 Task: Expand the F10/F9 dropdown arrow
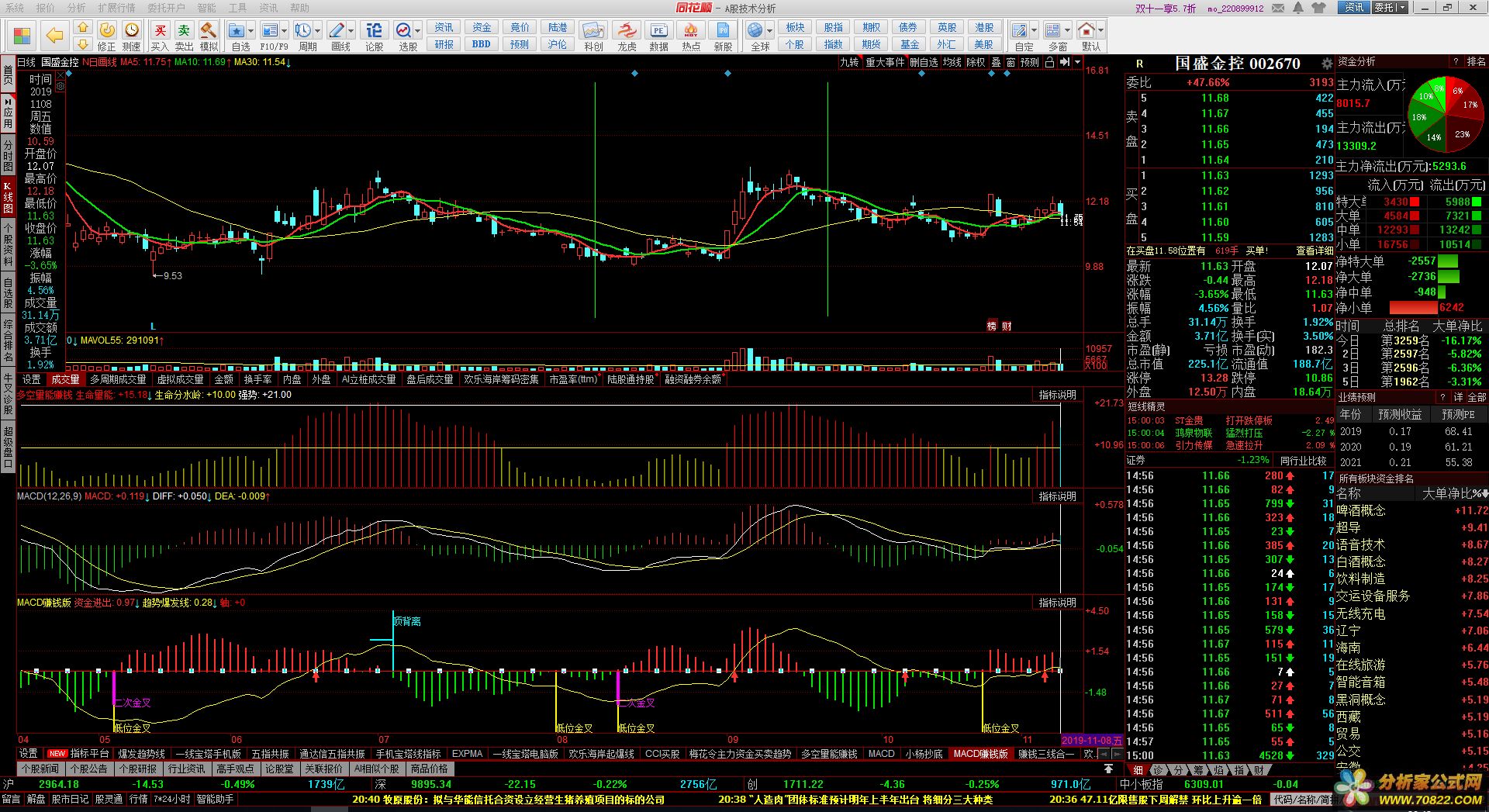pos(285,32)
